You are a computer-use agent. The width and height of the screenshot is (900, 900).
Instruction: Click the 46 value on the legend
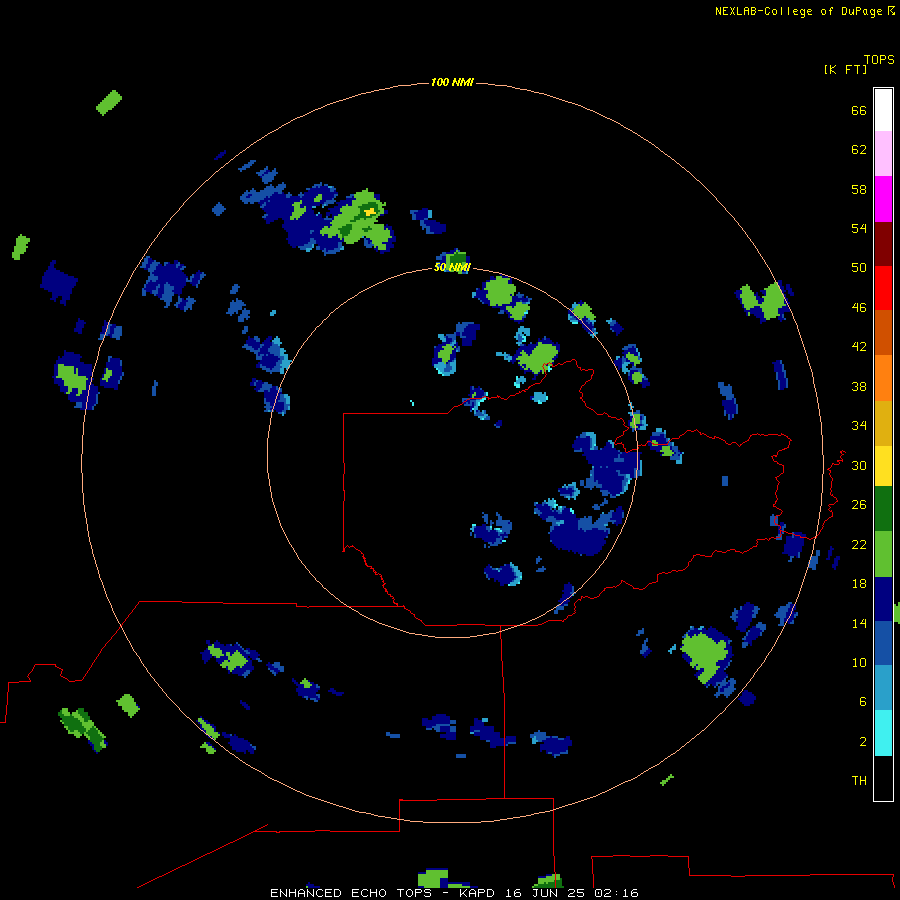[859, 308]
